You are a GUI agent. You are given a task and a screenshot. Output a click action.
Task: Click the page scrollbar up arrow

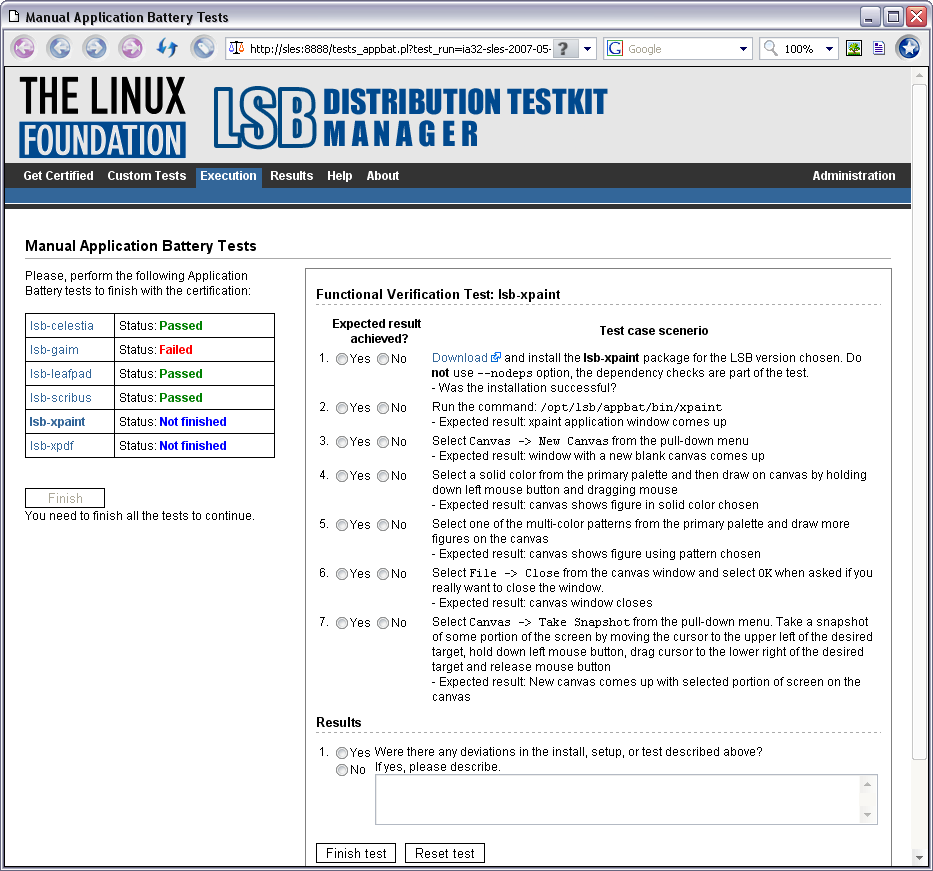[x=919, y=76]
